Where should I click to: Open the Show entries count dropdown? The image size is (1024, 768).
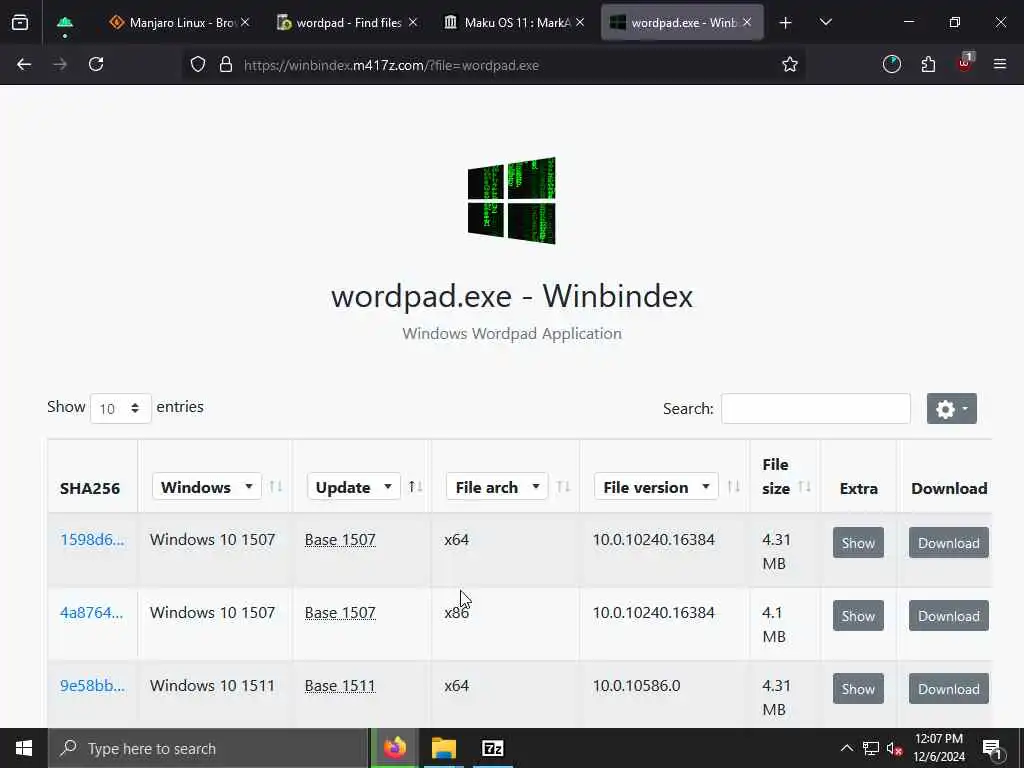point(120,408)
